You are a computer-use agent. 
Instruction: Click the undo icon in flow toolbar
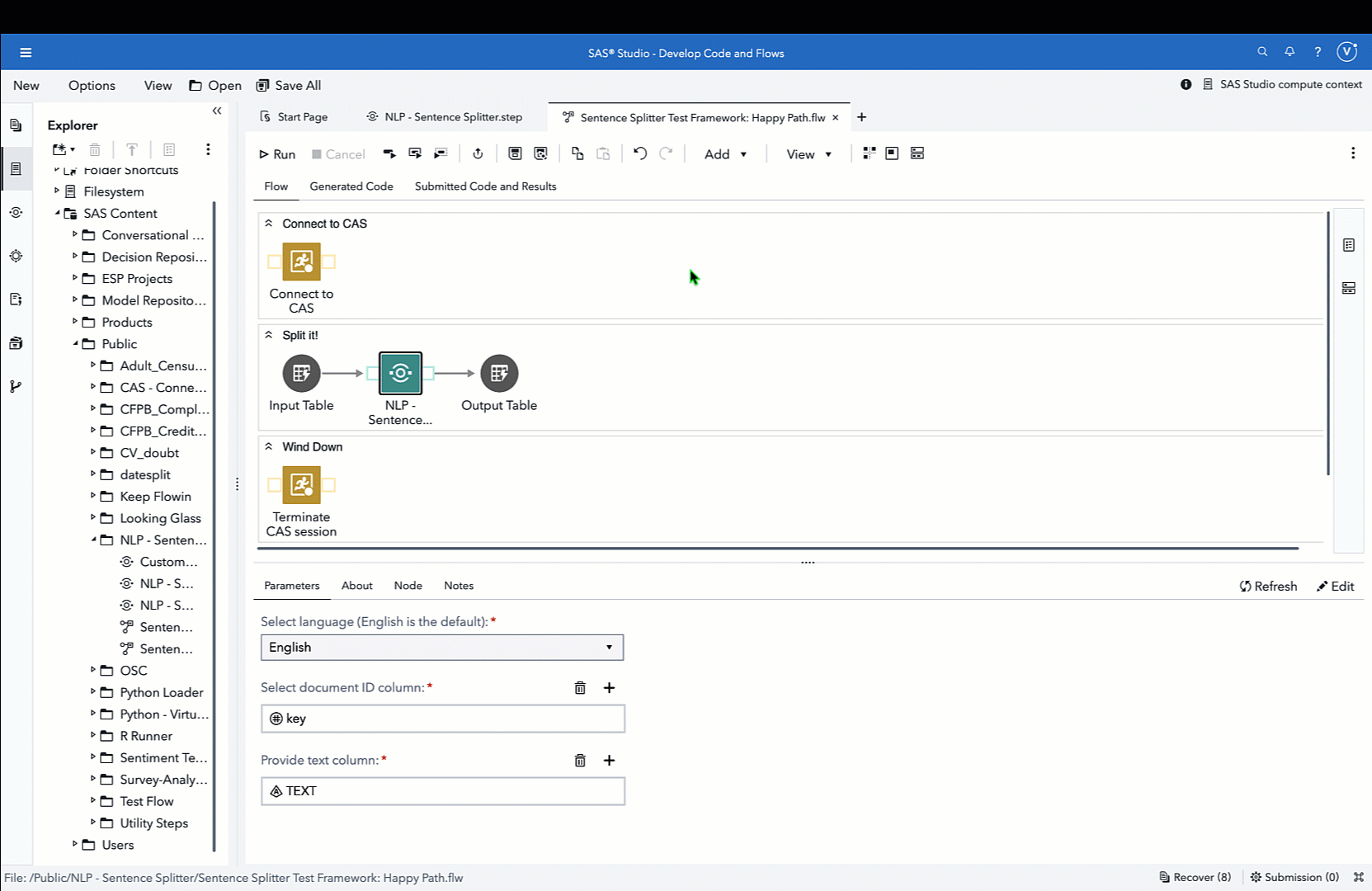pos(639,153)
